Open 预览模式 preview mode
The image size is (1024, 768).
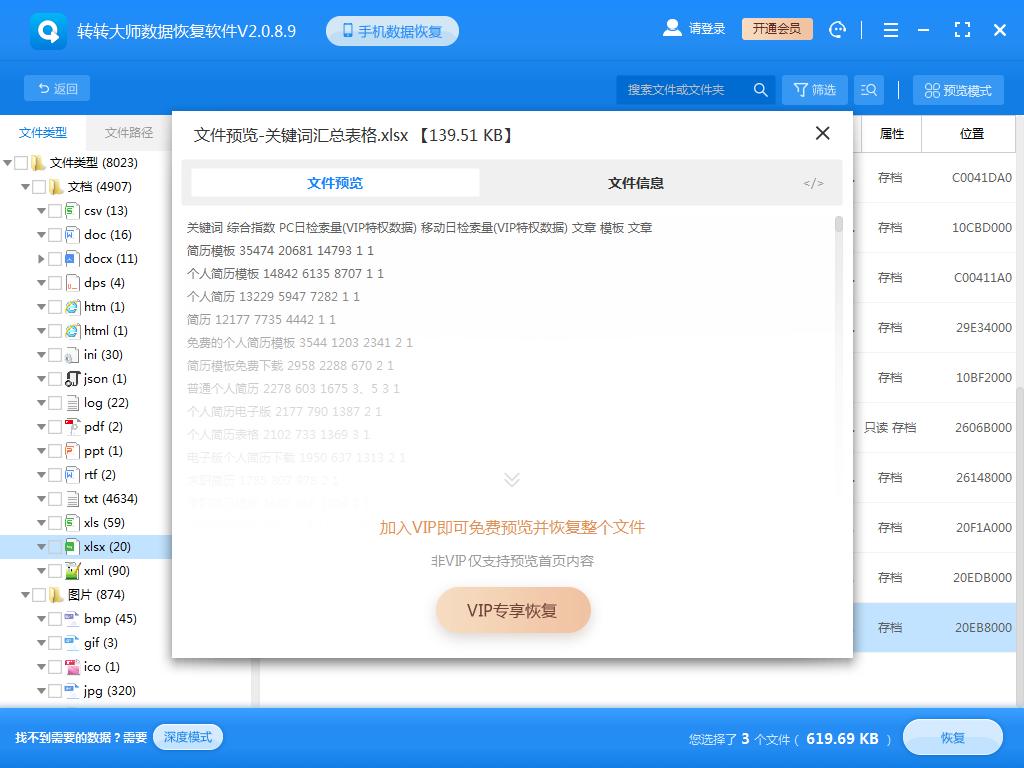pyautogui.click(x=957, y=89)
